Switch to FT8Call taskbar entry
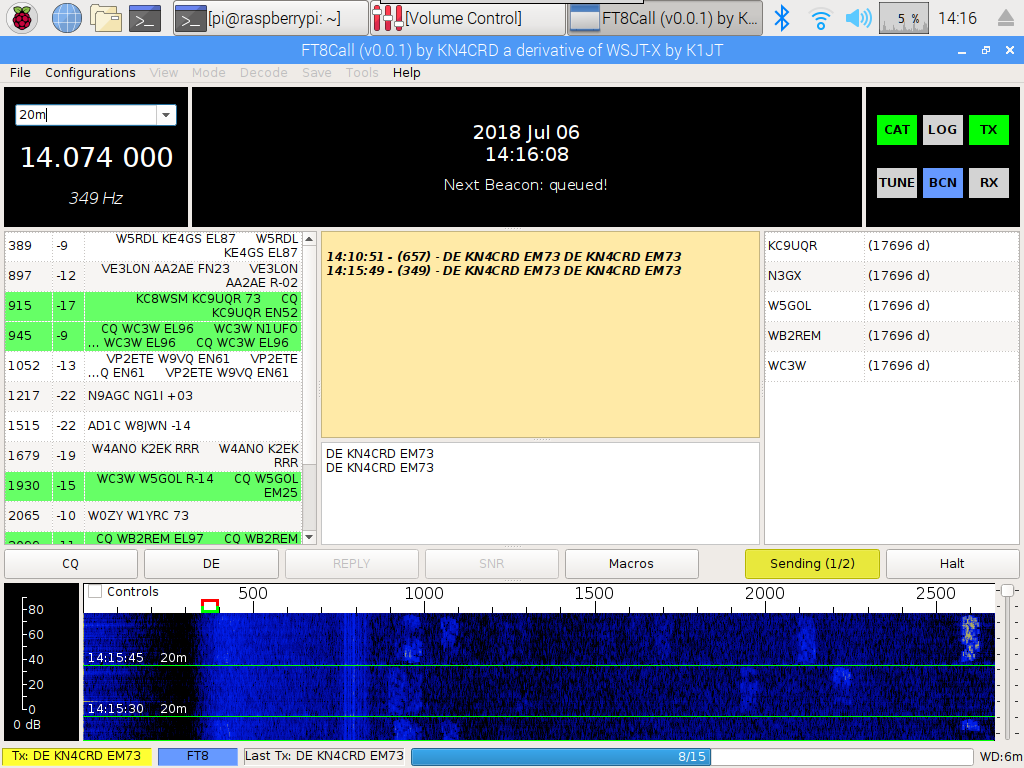This screenshot has height=768, width=1024. 665,18
